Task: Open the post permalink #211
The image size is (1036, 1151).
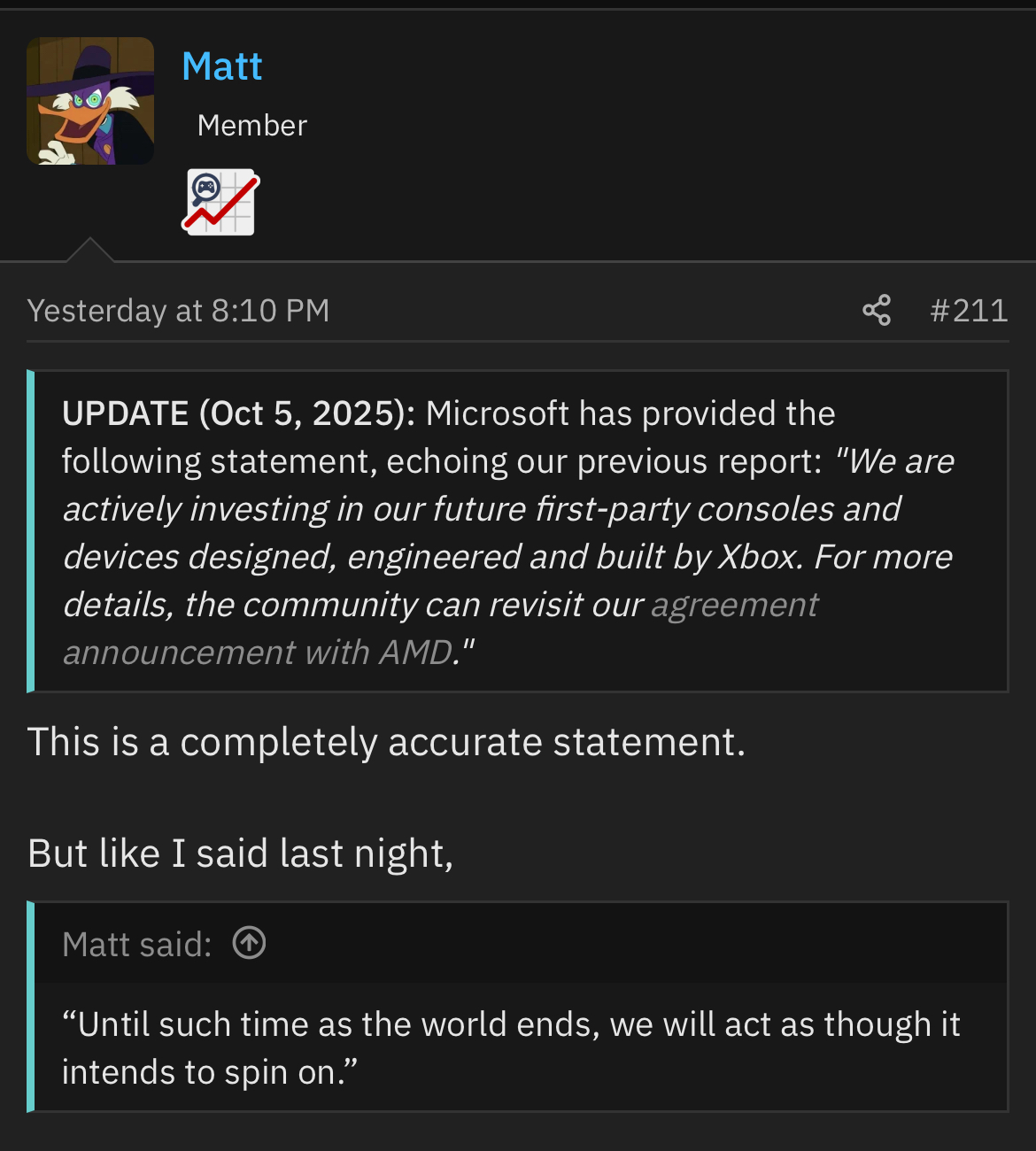Action: click(x=969, y=311)
